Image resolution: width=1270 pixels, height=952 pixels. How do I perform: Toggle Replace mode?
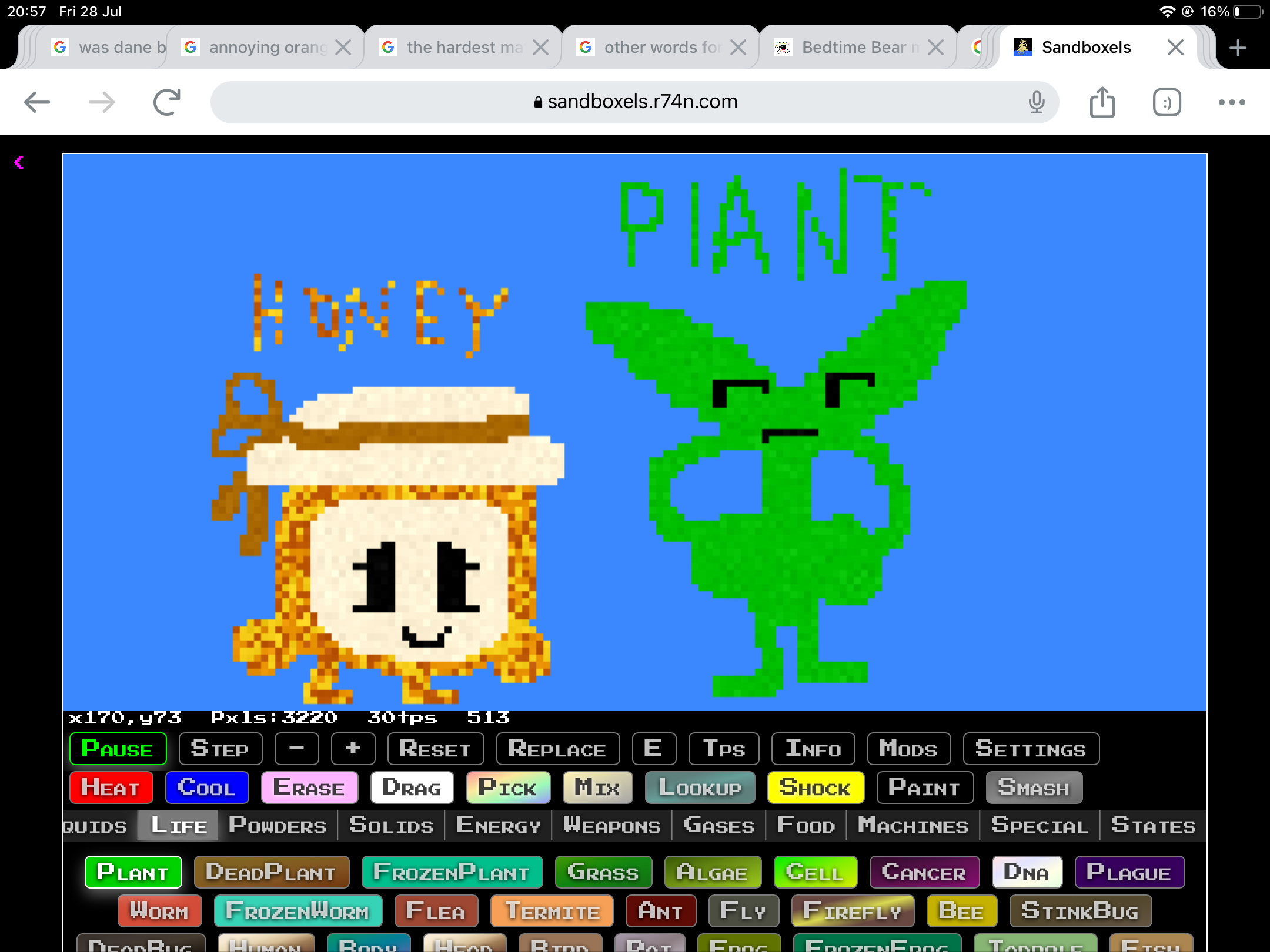[557, 749]
